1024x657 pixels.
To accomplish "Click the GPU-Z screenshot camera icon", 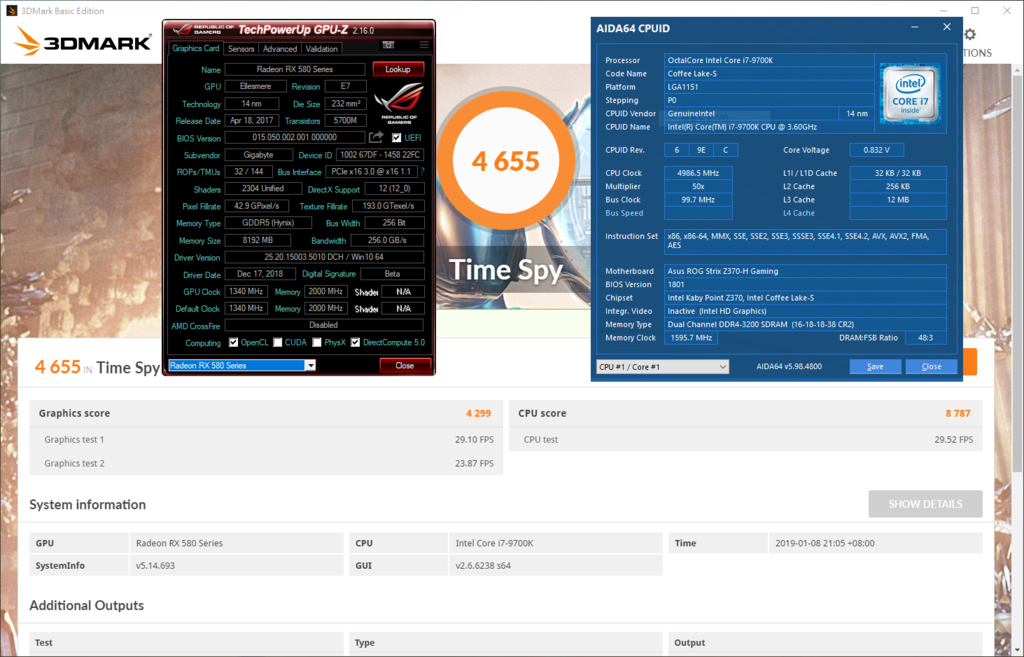I will tap(389, 44).
